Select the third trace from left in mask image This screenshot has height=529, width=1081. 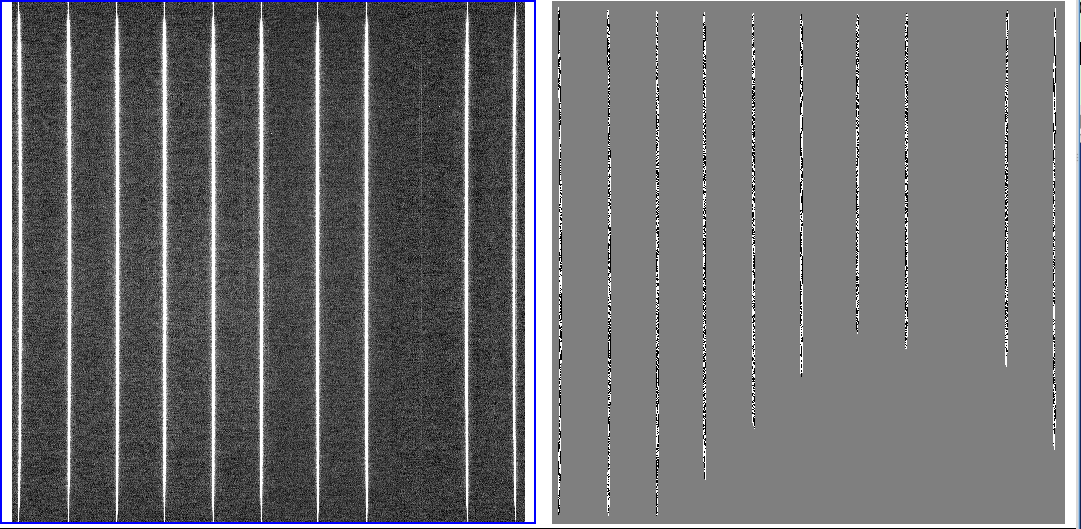pyautogui.click(x=657, y=260)
